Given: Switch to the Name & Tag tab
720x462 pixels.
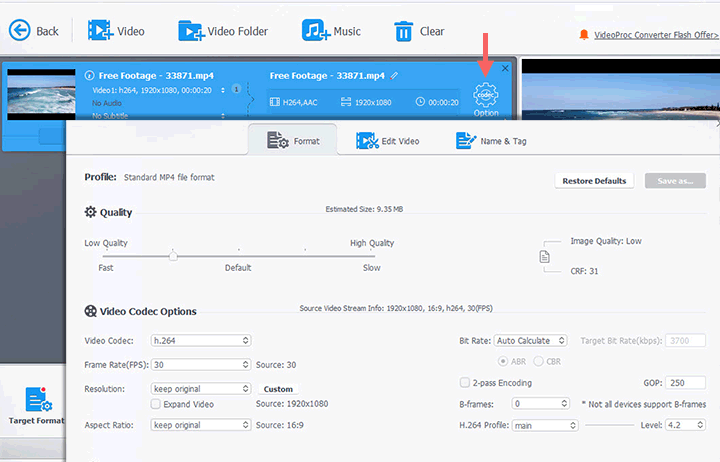Looking at the screenshot, I should click(491, 141).
